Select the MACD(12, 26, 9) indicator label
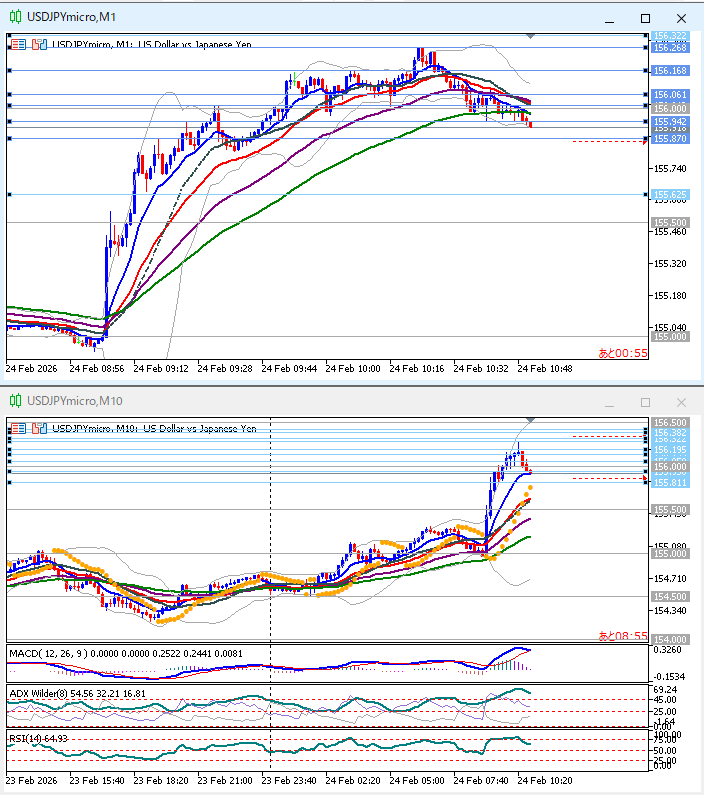 tap(47, 653)
